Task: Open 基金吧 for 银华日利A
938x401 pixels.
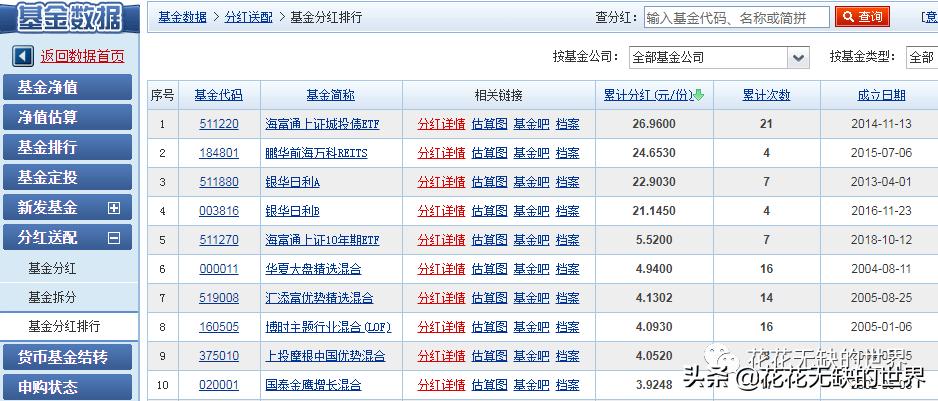Action: pyautogui.click(x=531, y=181)
